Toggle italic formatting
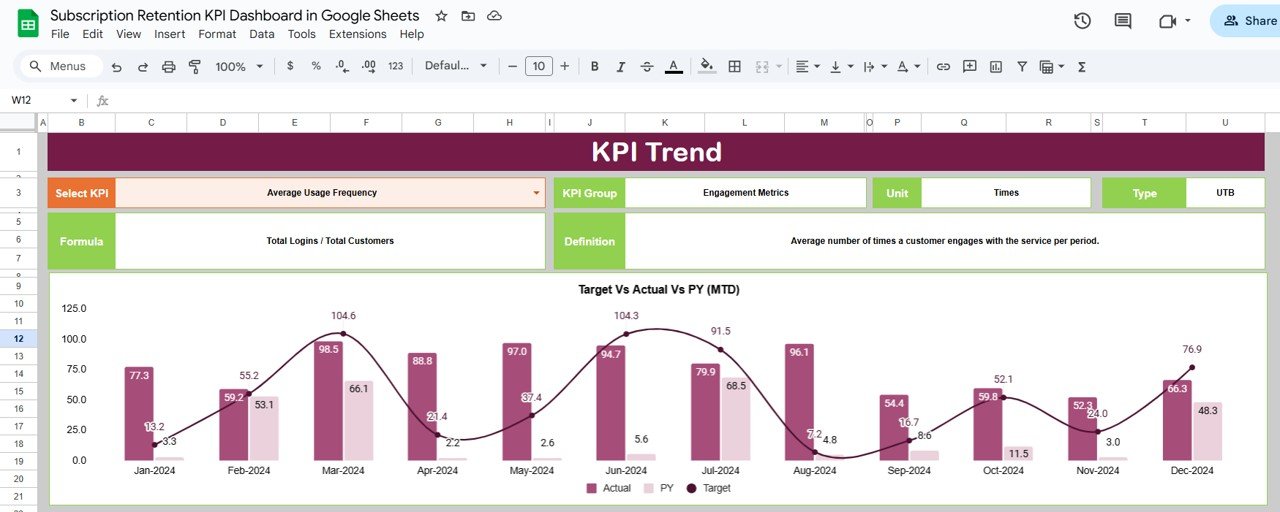 (x=621, y=66)
